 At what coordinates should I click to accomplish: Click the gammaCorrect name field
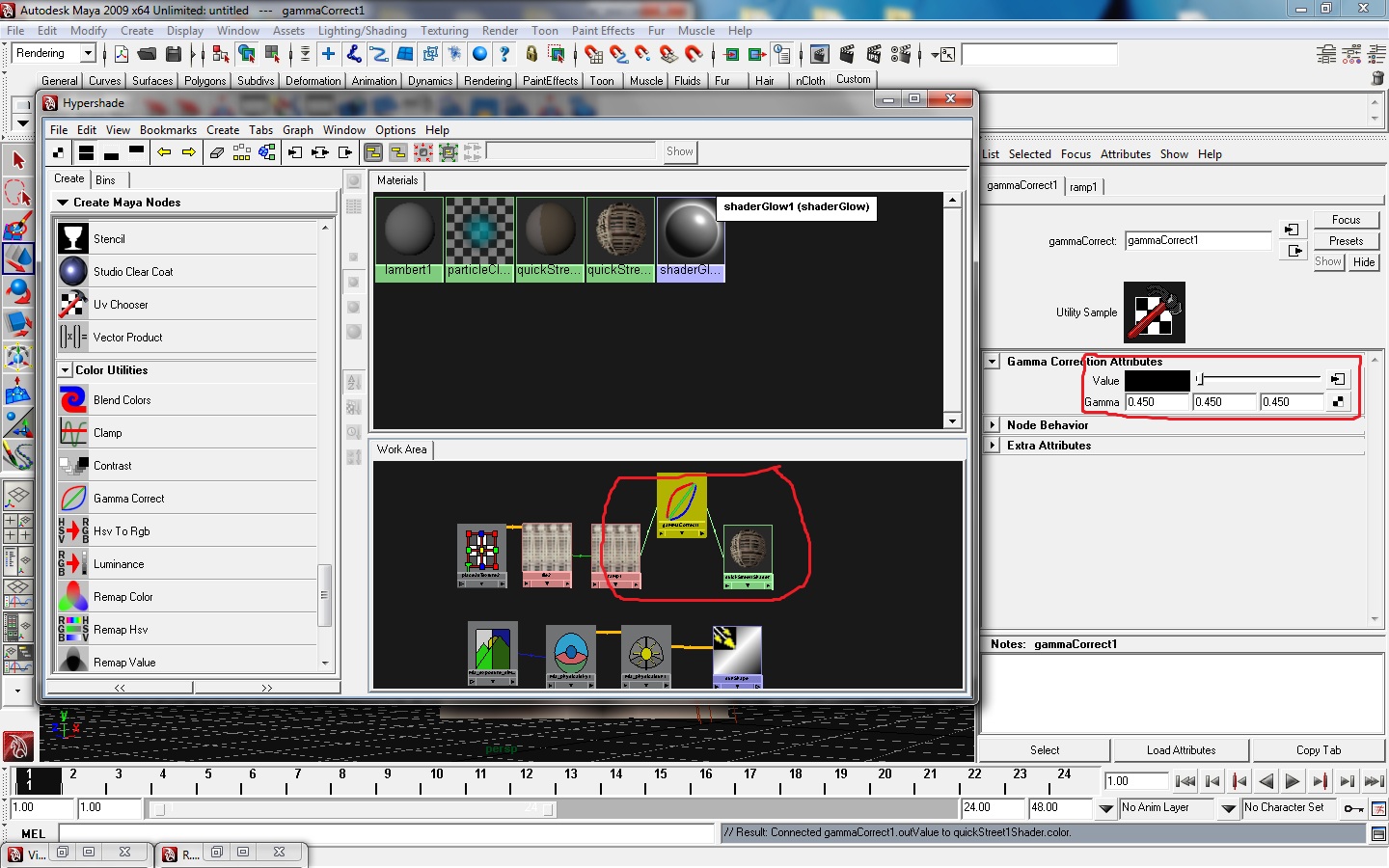click(1198, 241)
